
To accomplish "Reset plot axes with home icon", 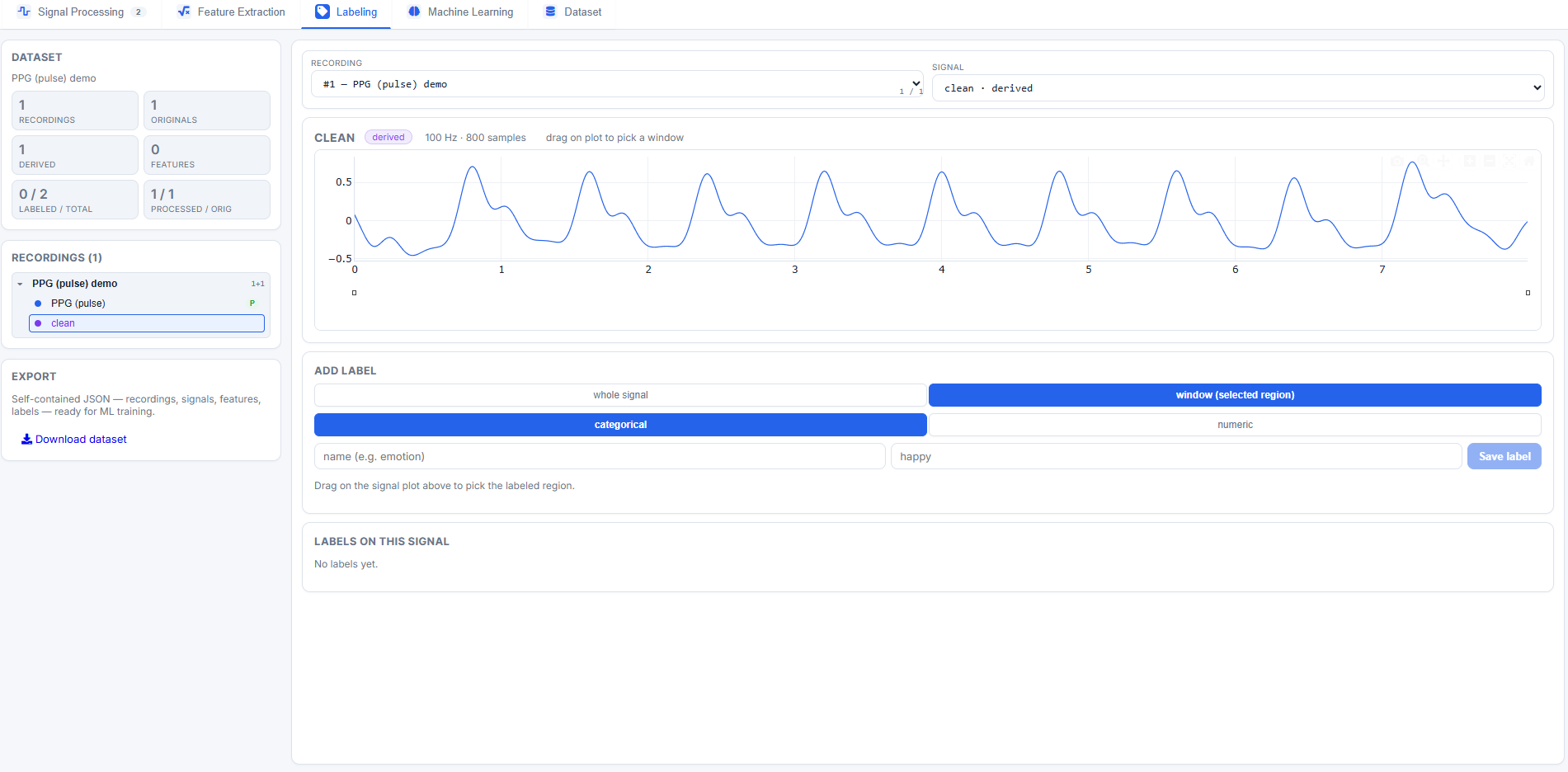I will point(1529,161).
